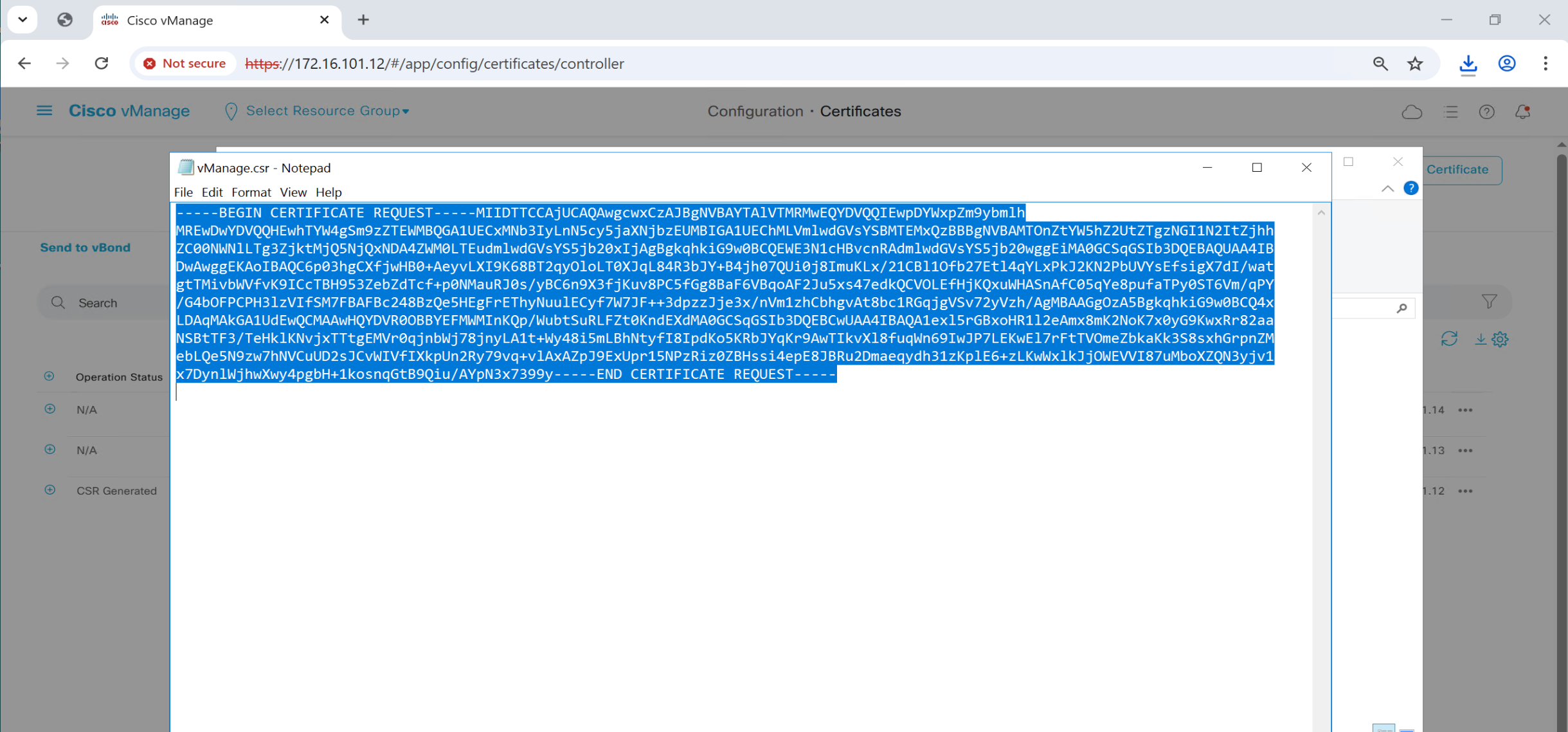This screenshot has height=732, width=1568.
Task: Open the Notepad Format menu
Action: pyautogui.click(x=251, y=192)
